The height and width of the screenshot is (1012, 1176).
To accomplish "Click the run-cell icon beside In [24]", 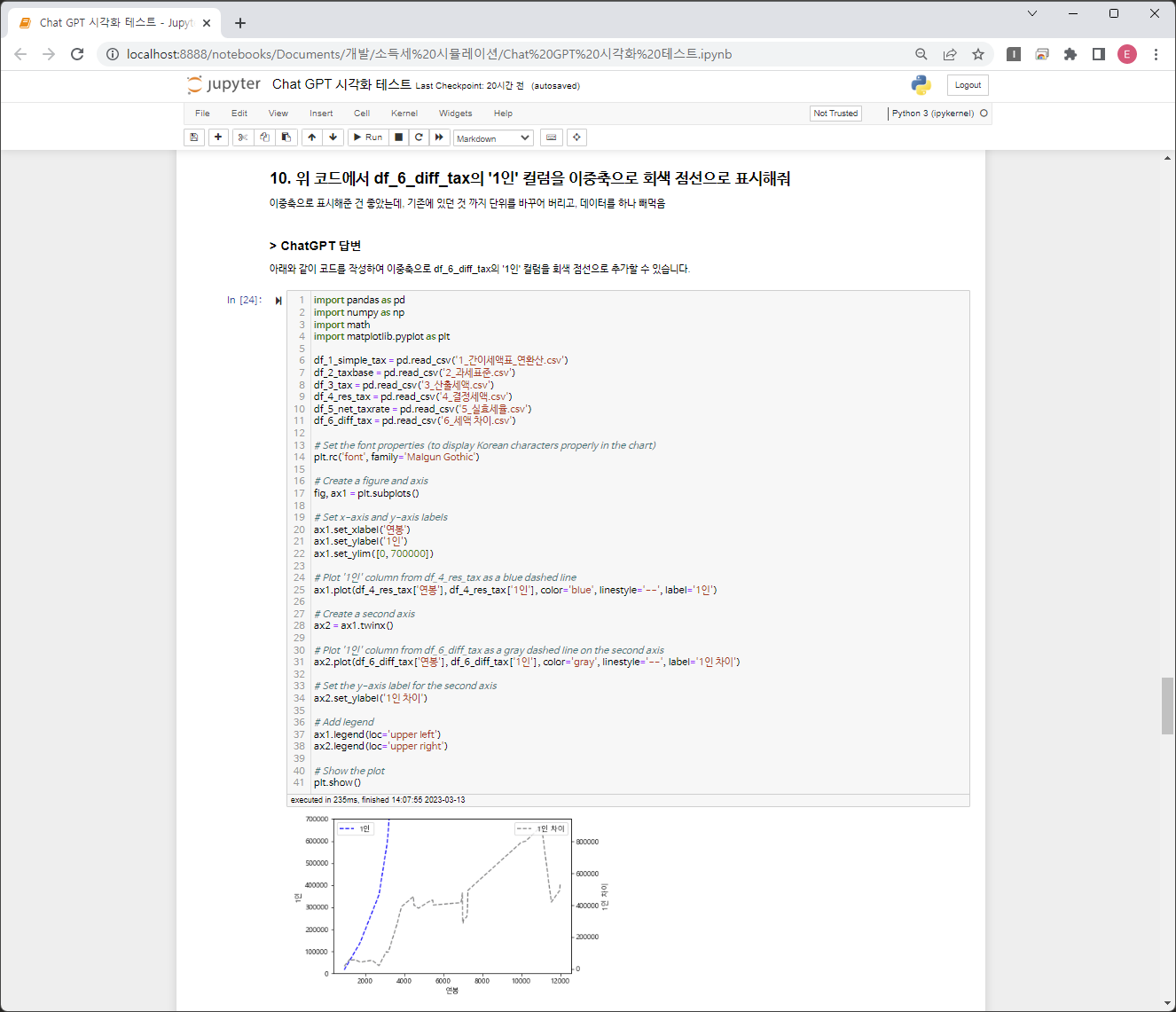I will coord(278,301).
